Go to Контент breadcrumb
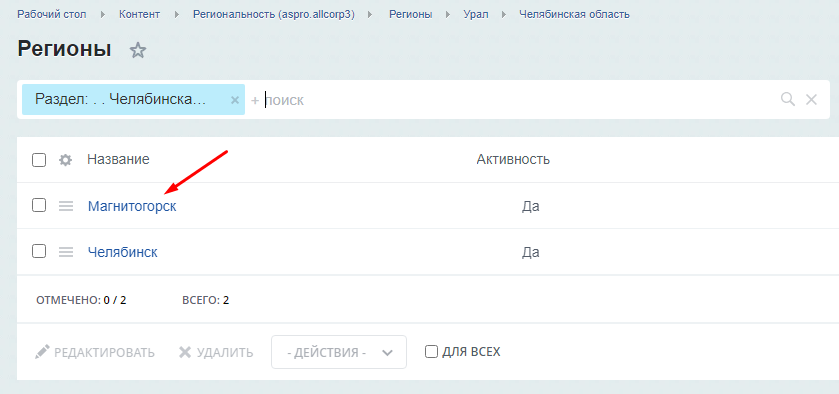The width and height of the screenshot is (839, 394). click(139, 14)
